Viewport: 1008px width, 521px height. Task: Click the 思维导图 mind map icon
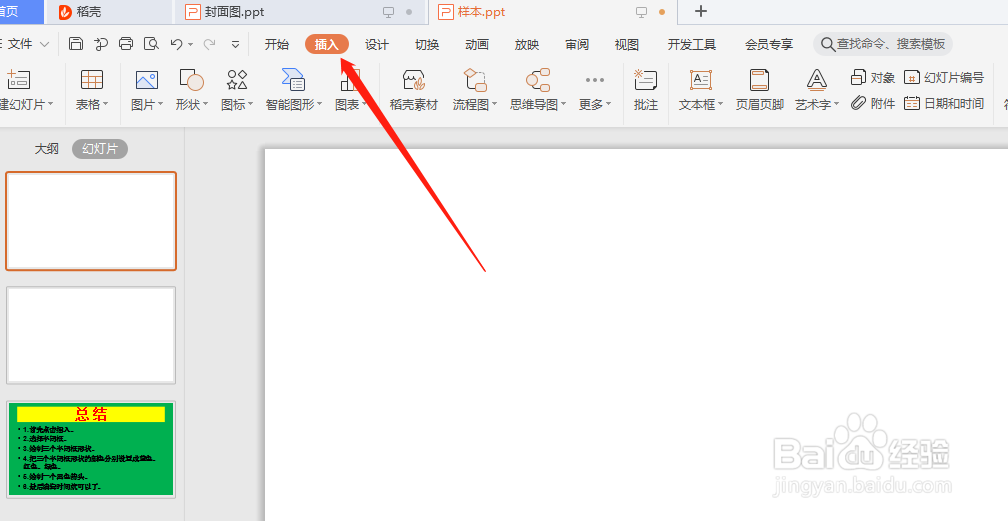[538, 80]
